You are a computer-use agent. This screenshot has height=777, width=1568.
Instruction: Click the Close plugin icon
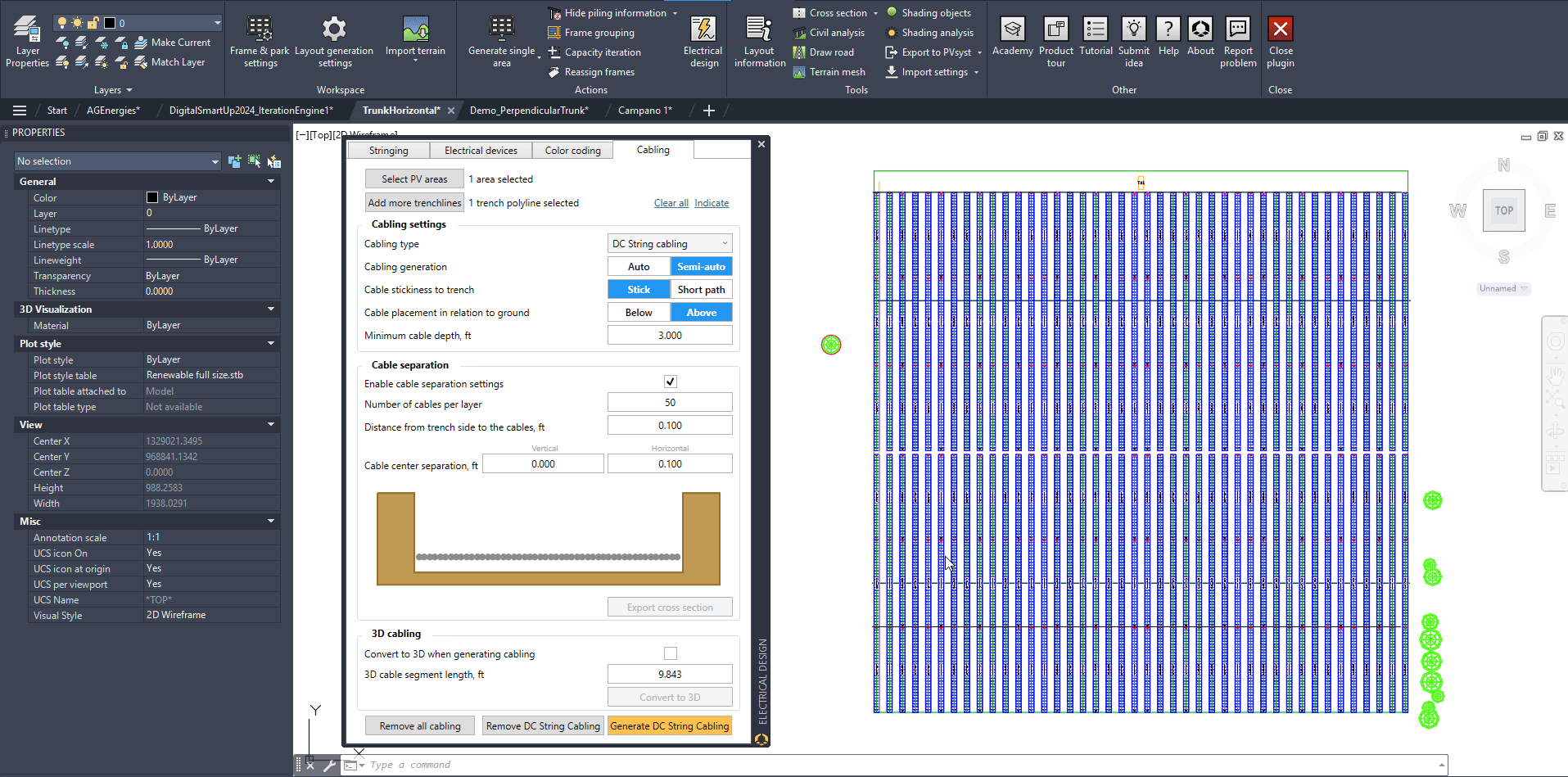pyautogui.click(x=1281, y=29)
